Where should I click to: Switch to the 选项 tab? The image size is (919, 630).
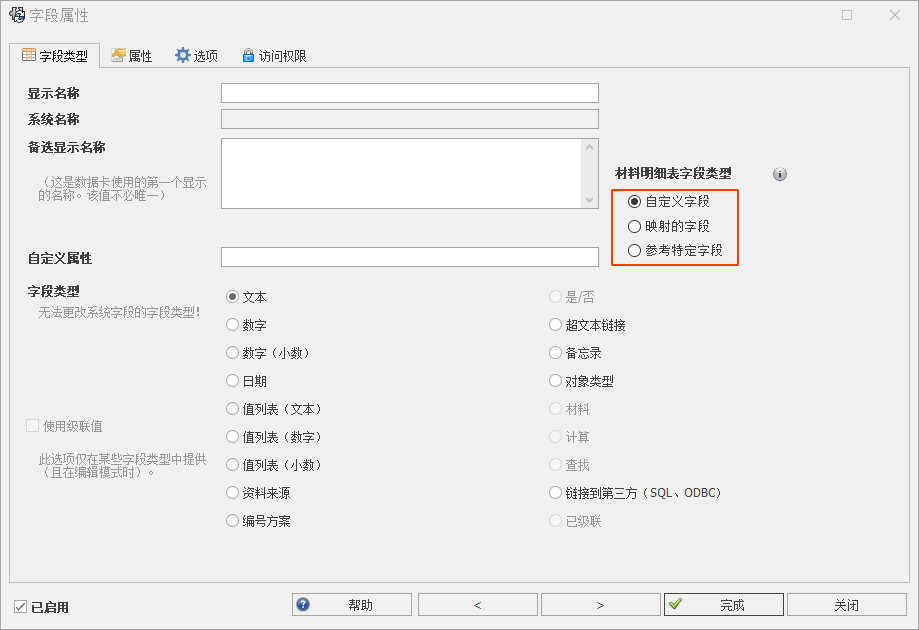(196, 56)
